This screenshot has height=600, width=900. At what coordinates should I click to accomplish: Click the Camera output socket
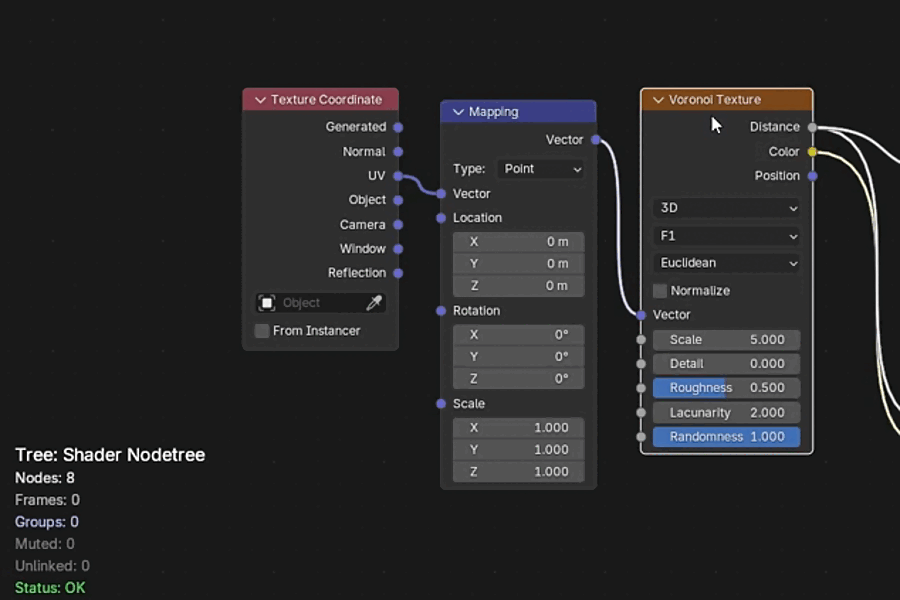click(398, 224)
